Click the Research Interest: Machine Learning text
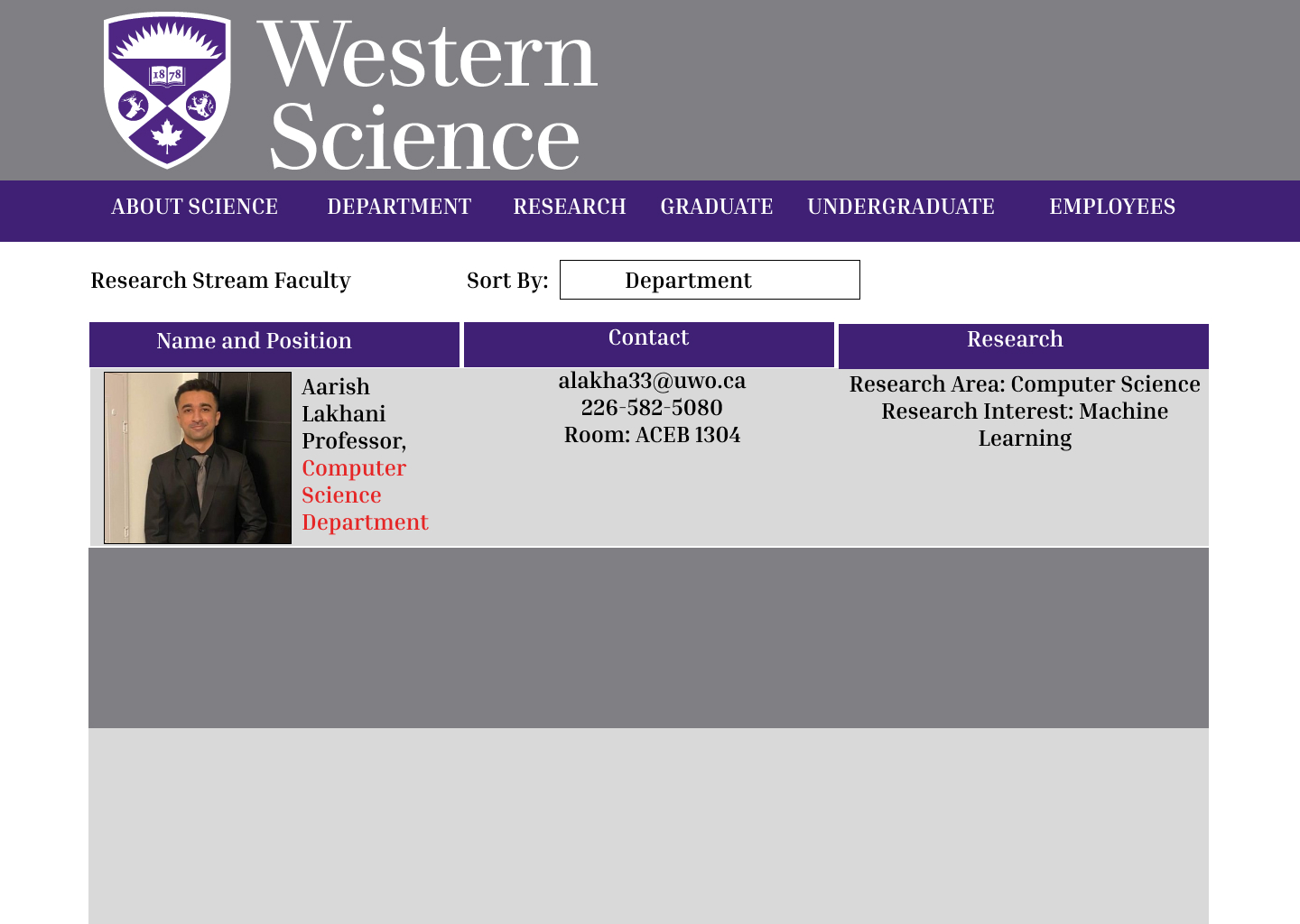Screen dimensions: 1300x924 pyautogui.click(x=1025, y=425)
